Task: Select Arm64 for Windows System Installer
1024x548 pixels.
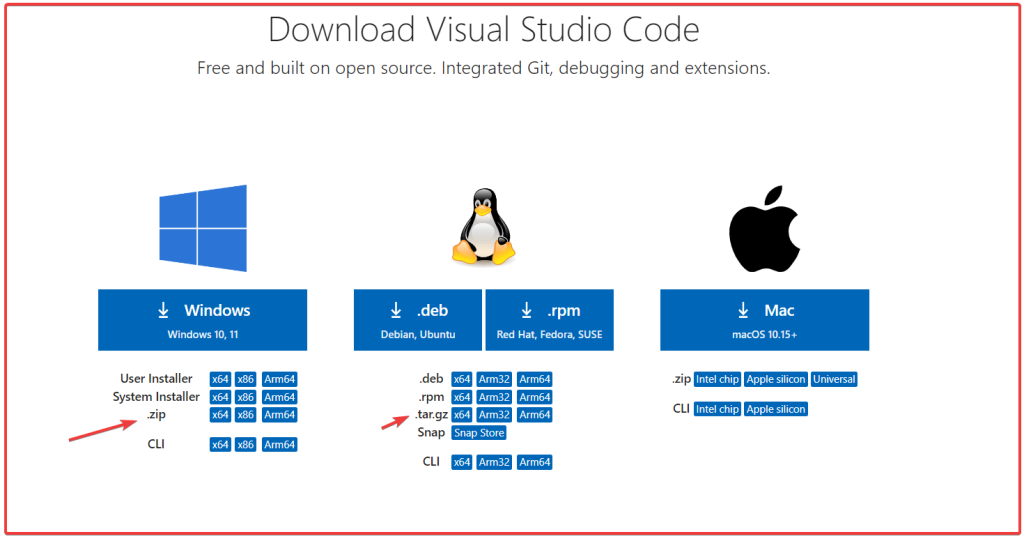Action: click(280, 397)
